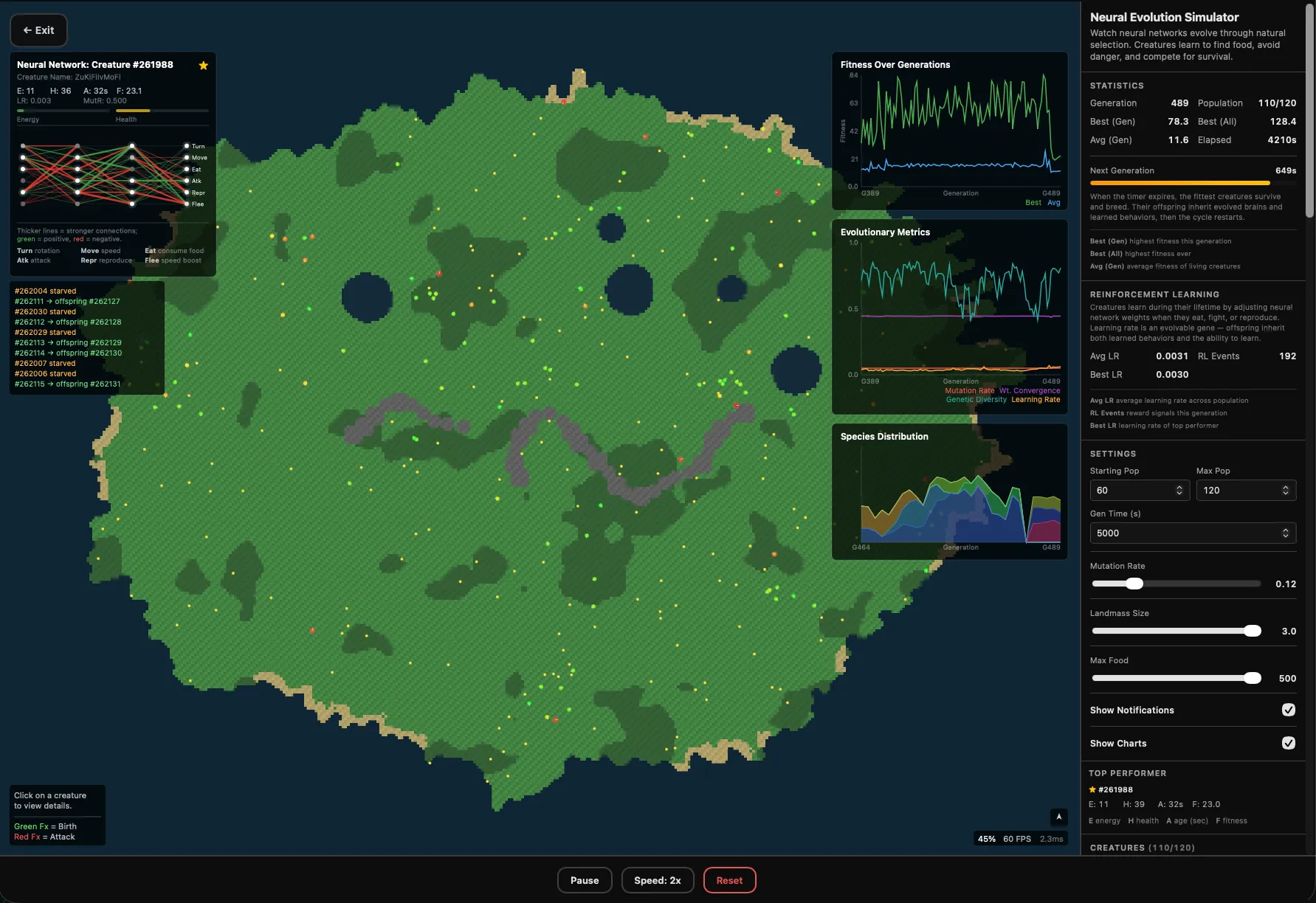Click the Max Food slider handle

1253,678
